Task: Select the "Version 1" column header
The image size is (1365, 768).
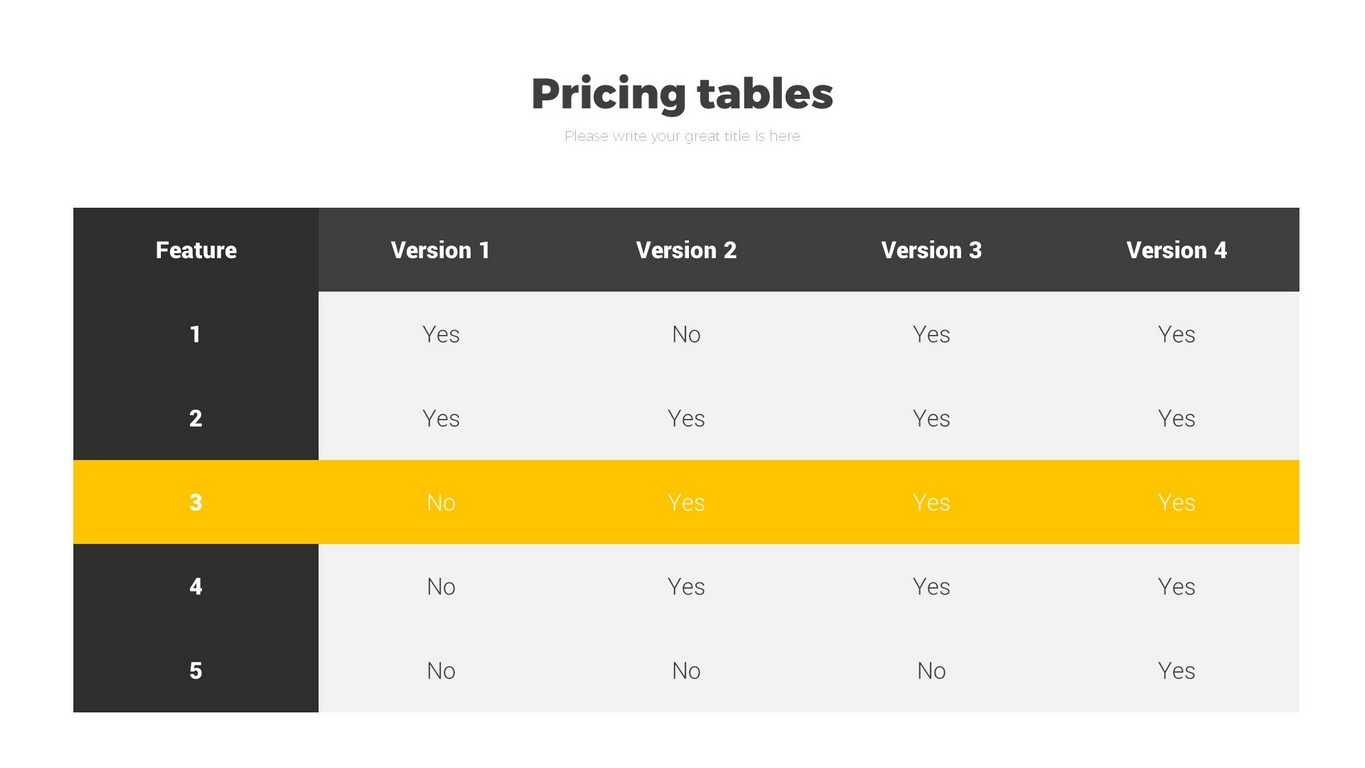Action: pyautogui.click(x=440, y=250)
